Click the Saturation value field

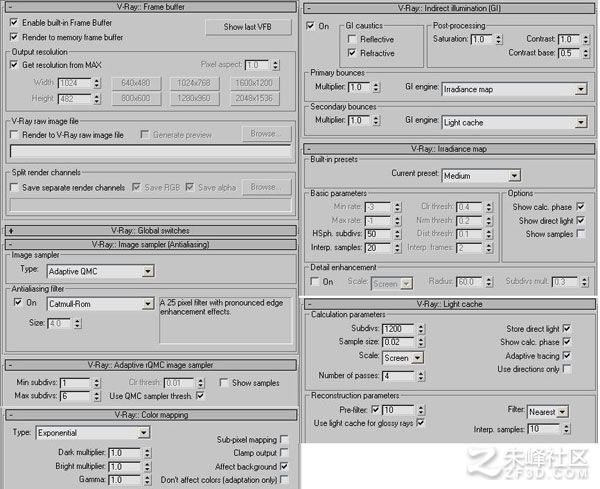[x=481, y=39]
